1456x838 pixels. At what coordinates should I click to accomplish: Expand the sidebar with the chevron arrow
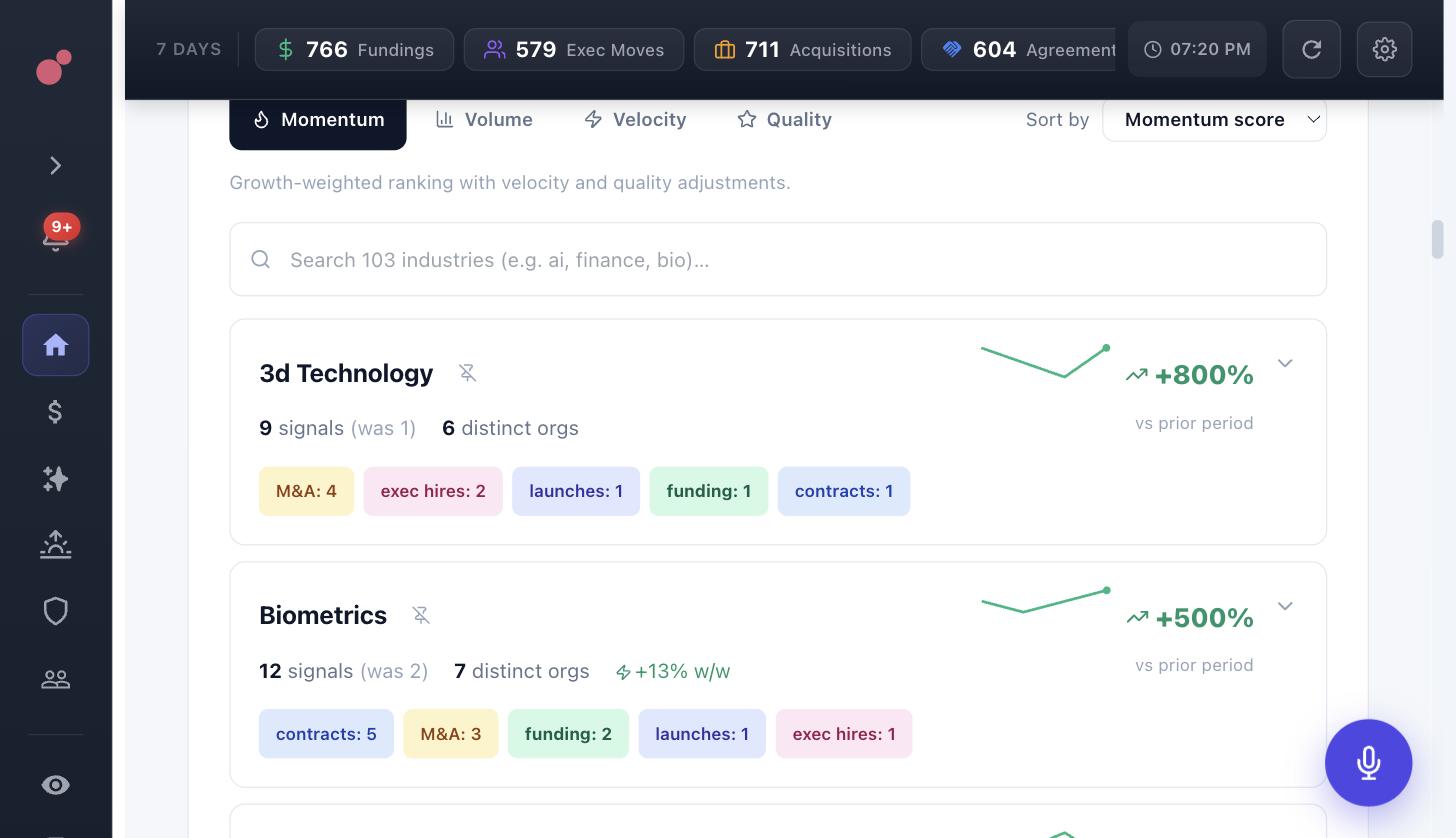(x=56, y=166)
